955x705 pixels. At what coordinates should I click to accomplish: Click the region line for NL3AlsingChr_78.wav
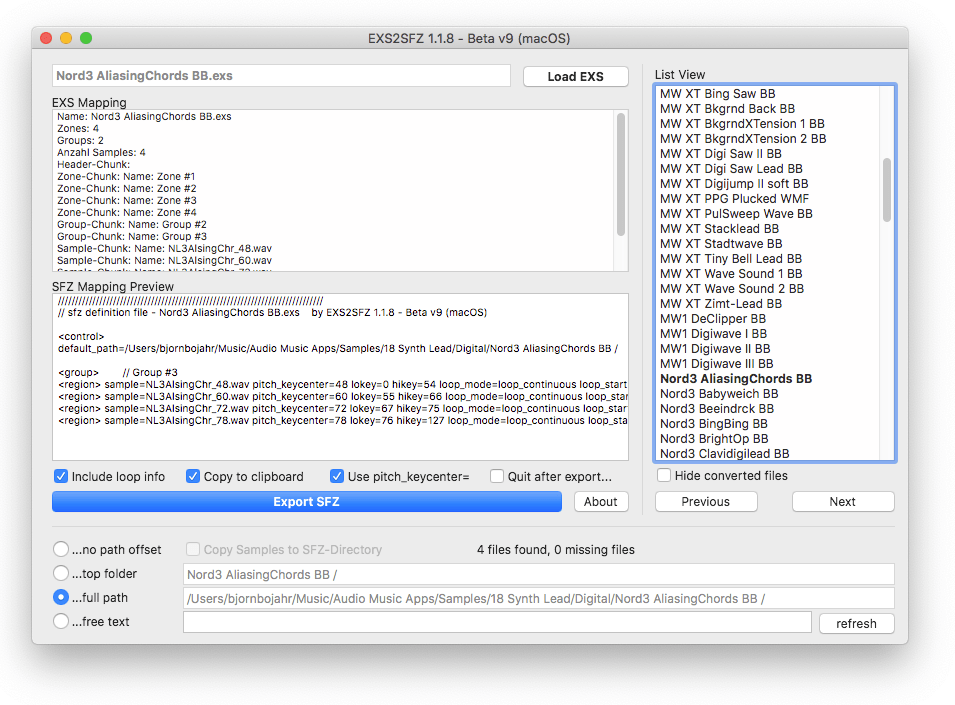coord(342,421)
